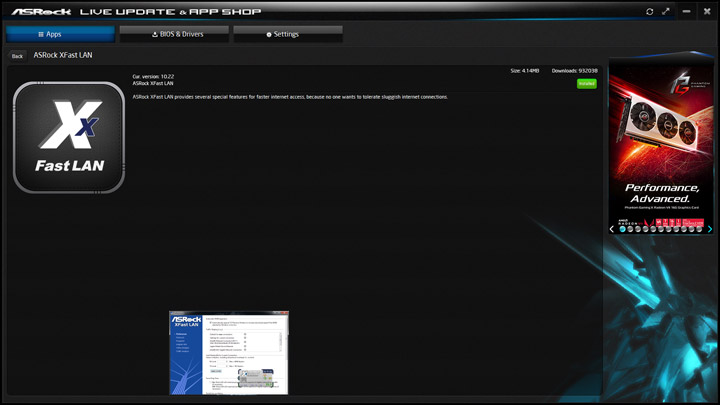Click the 'ASRock XFast LAN' page title
The height and width of the screenshot is (405, 720).
[63, 55]
